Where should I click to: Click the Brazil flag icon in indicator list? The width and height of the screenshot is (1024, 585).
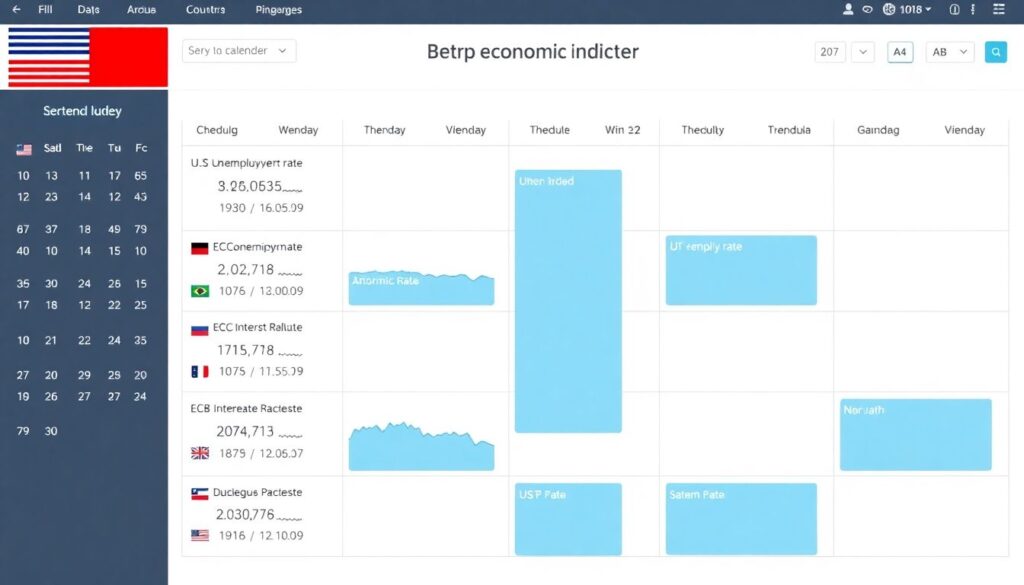point(200,291)
